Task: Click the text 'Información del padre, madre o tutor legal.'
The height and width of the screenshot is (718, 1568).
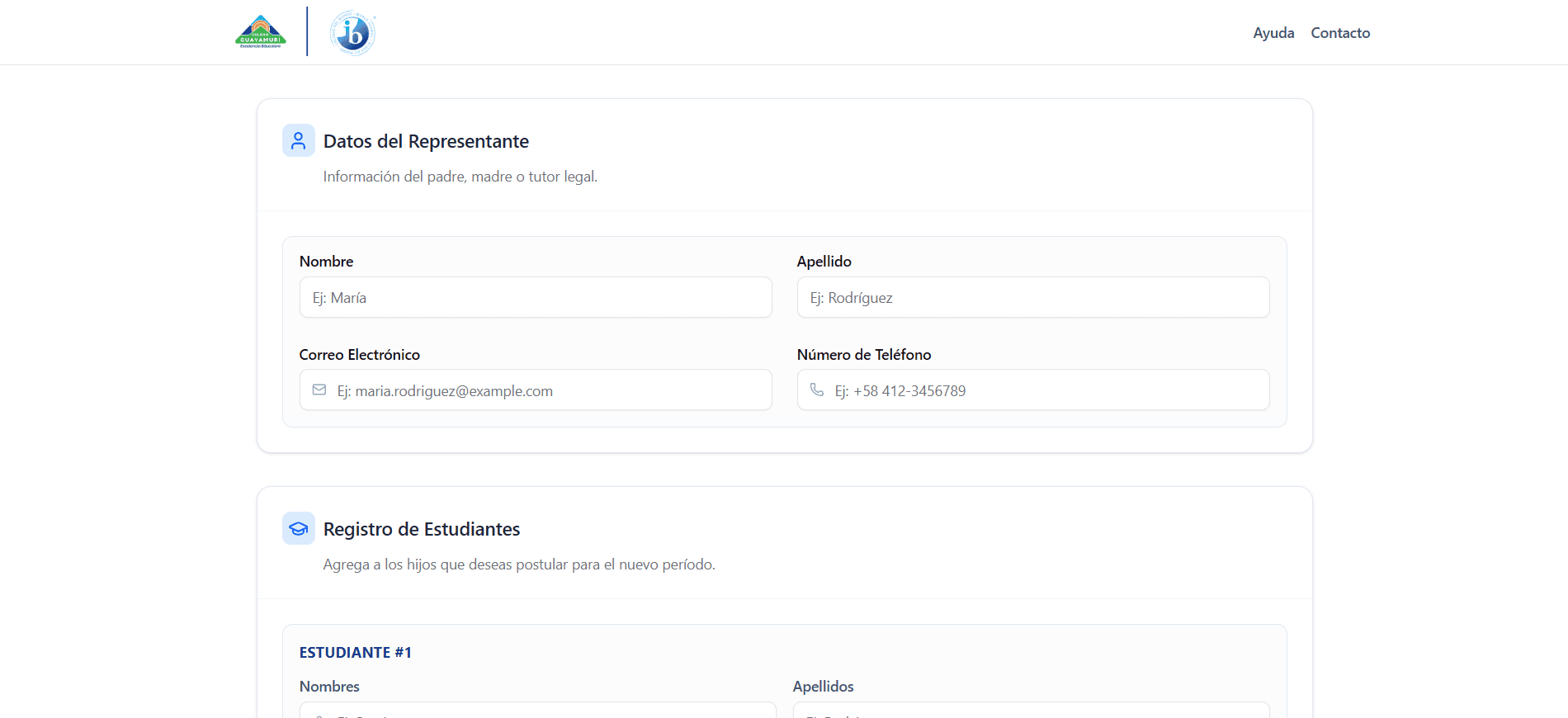Action: pyautogui.click(x=460, y=177)
